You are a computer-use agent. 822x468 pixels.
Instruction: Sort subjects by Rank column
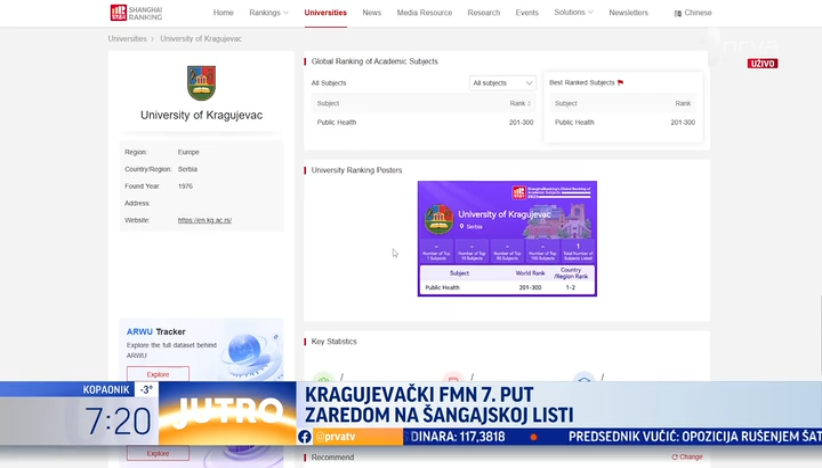(x=520, y=103)
